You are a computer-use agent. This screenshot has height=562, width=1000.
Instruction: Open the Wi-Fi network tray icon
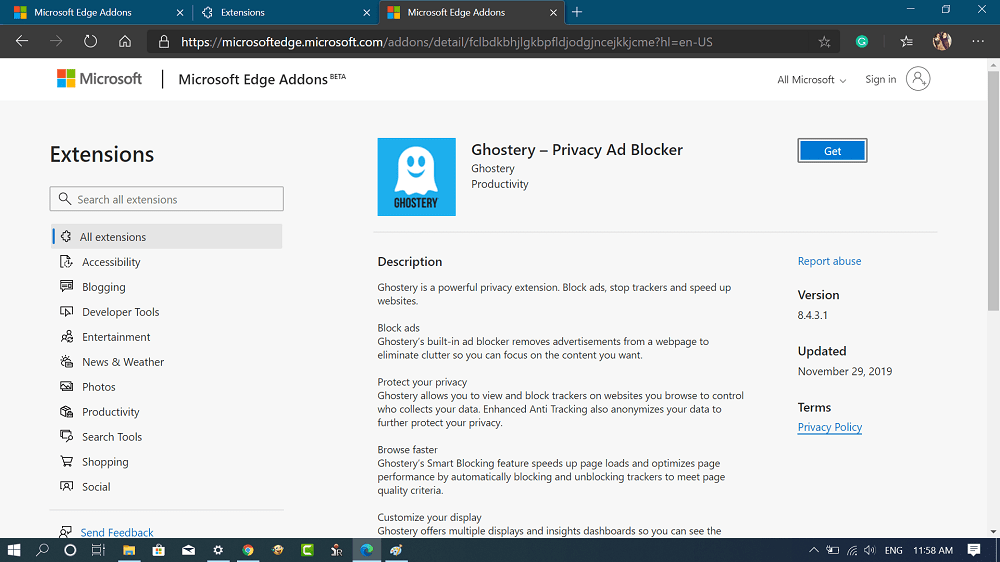(x=852, y=550)
